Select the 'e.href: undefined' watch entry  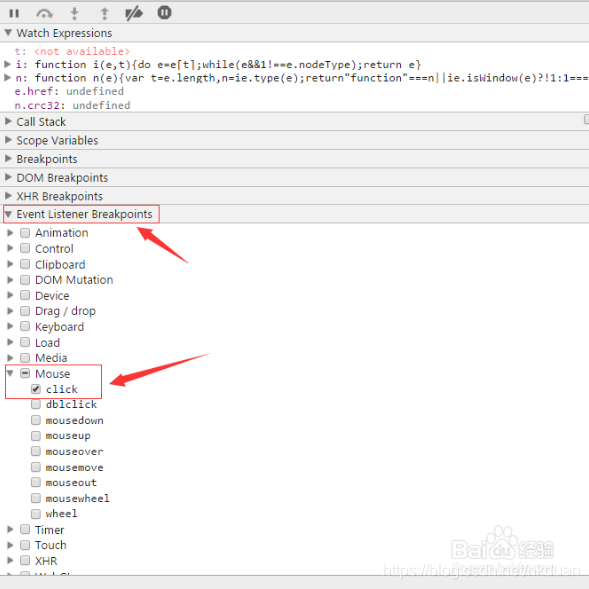tap(69, 91)
